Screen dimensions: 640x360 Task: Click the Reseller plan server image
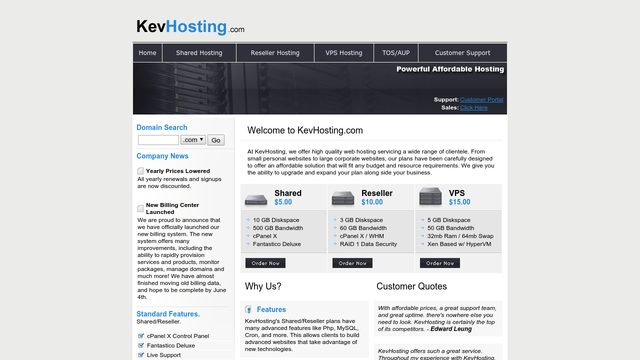(x=343, y=198)
